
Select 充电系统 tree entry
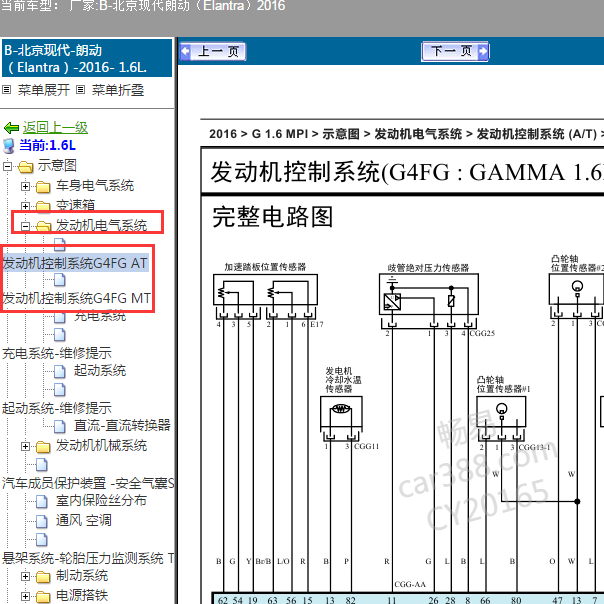point(100,316)
